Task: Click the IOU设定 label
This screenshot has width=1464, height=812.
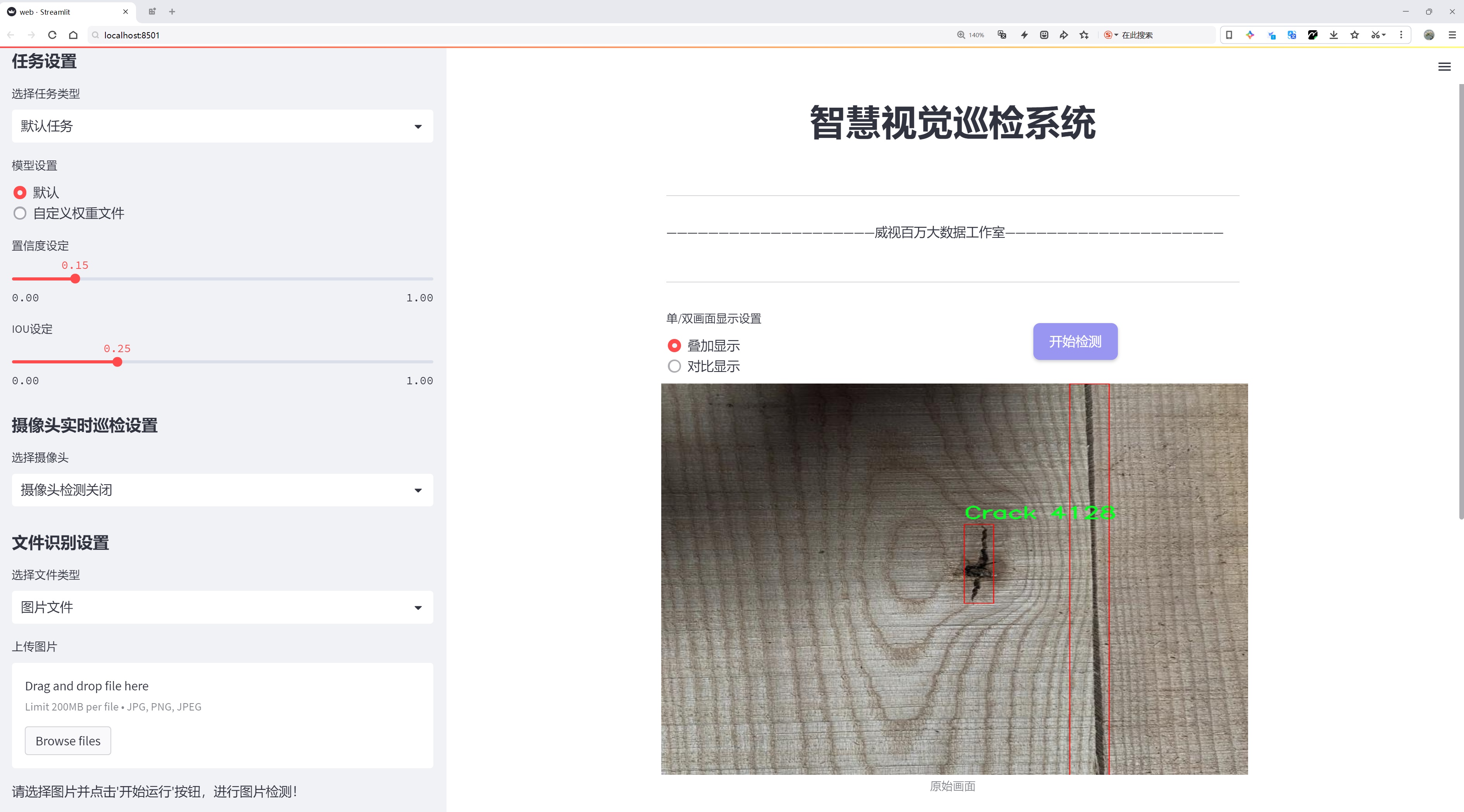Action: (32, 329)
